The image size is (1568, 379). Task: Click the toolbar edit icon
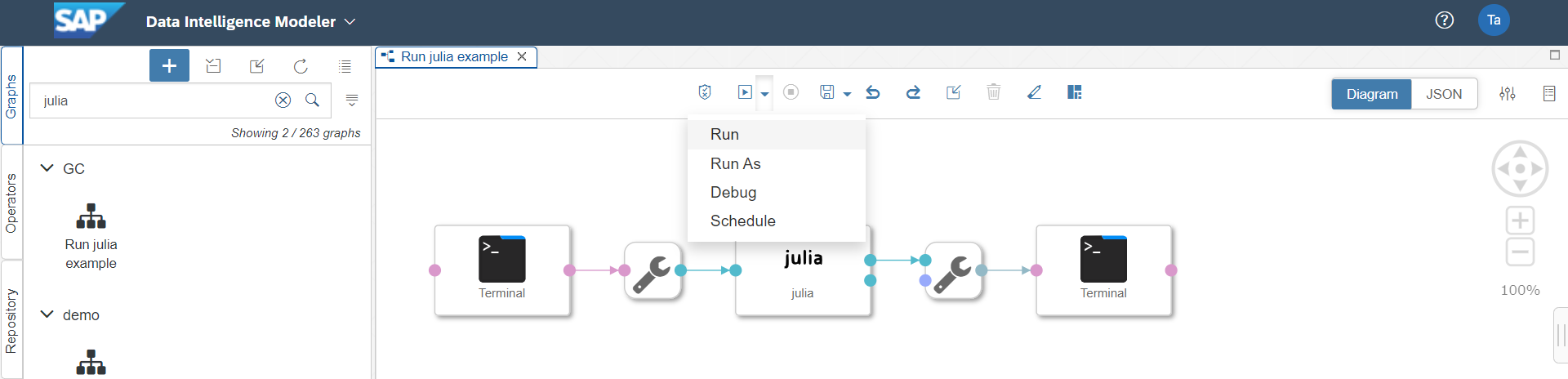coord(953,92)
